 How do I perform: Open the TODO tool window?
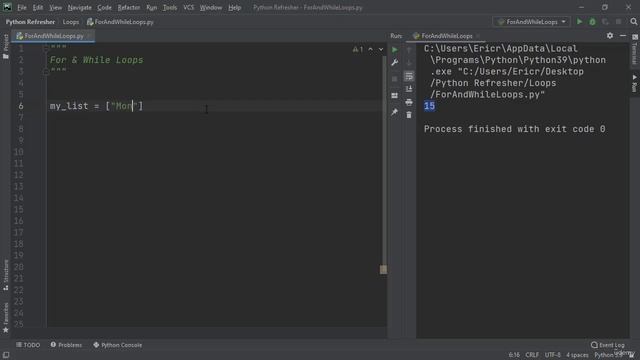click(x=28, y=345)
